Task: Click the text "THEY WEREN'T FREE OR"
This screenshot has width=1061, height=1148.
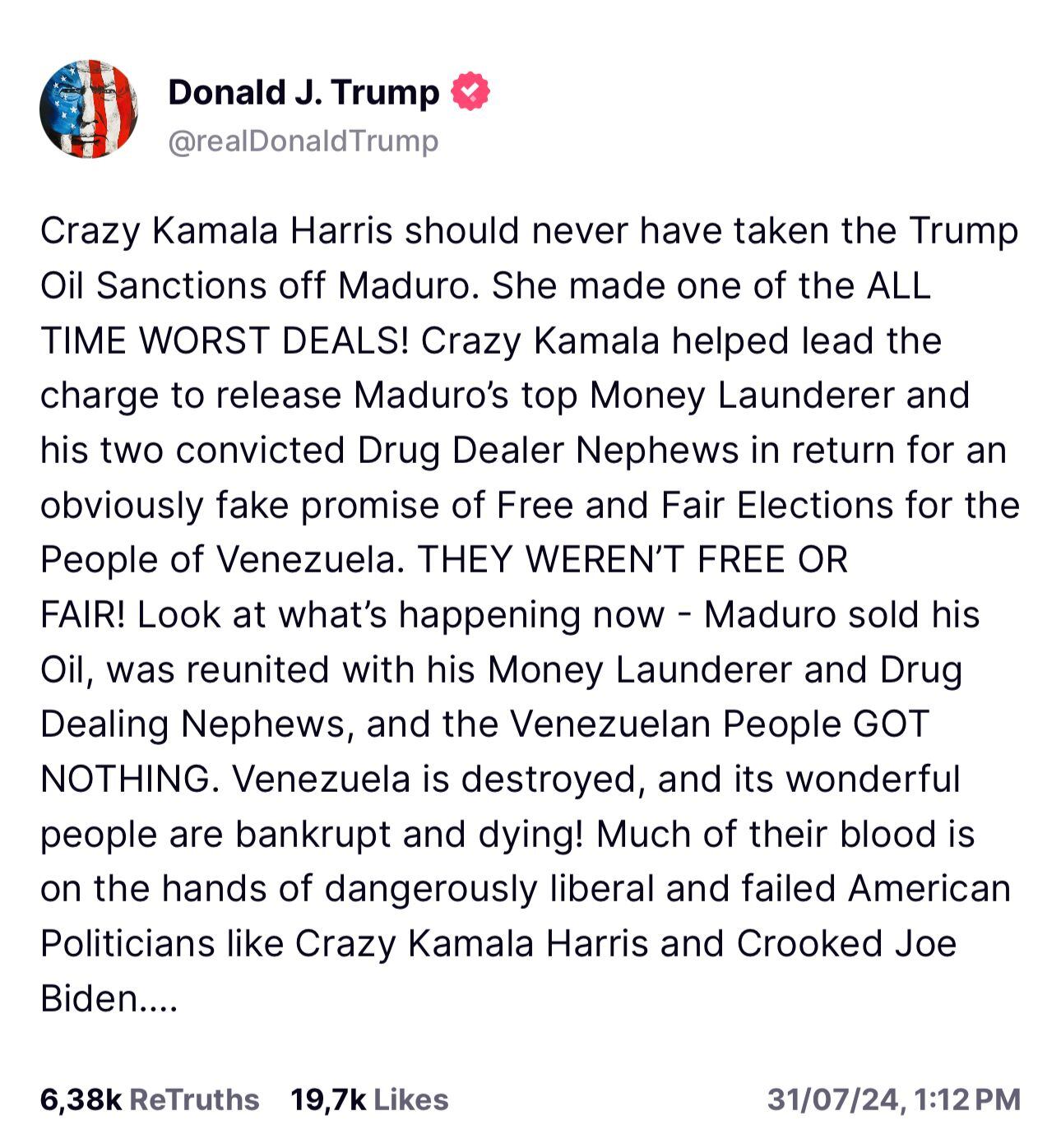Action: (x=632, y=560)
